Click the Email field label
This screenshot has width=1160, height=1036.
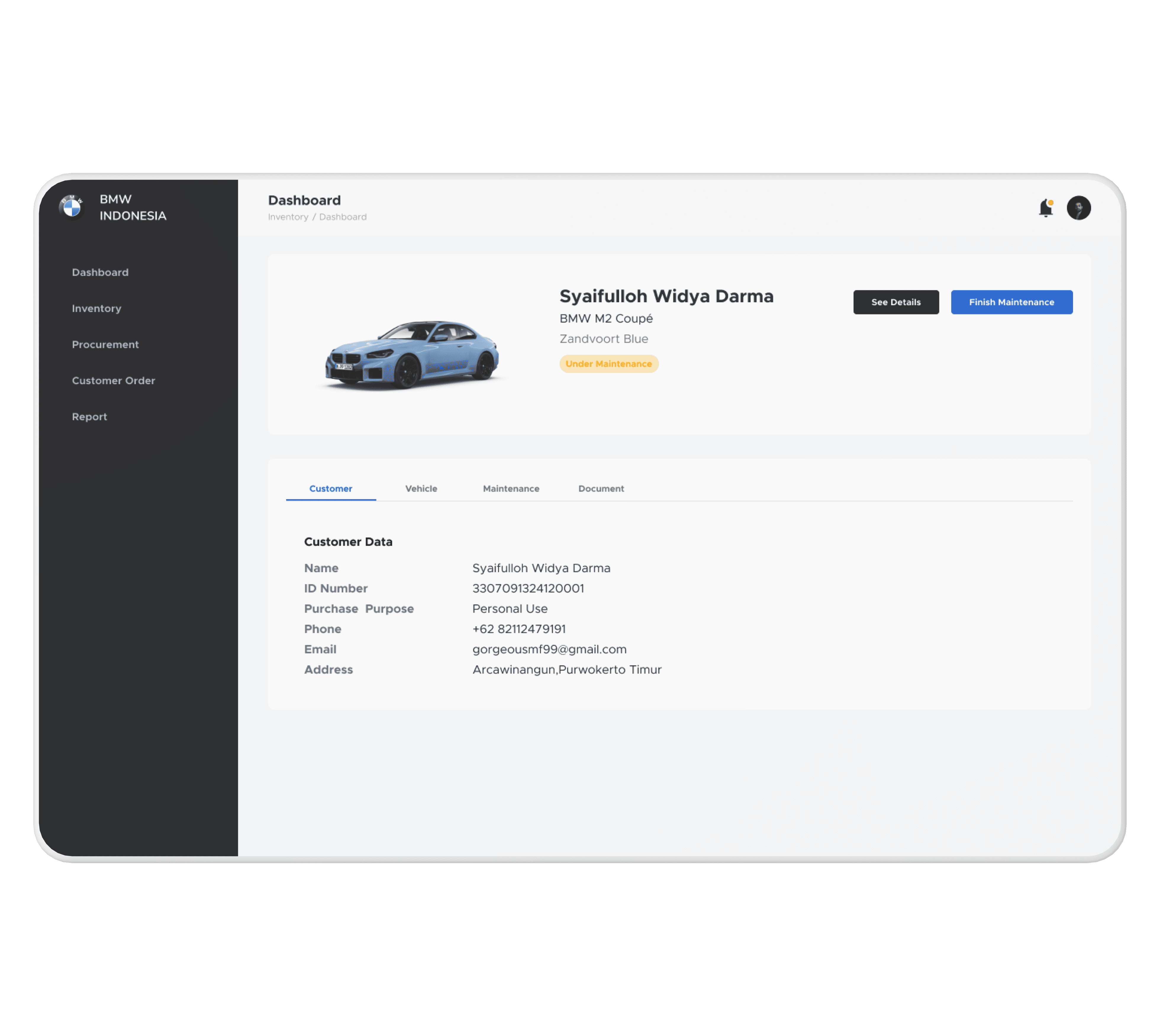tap(320, 649)
